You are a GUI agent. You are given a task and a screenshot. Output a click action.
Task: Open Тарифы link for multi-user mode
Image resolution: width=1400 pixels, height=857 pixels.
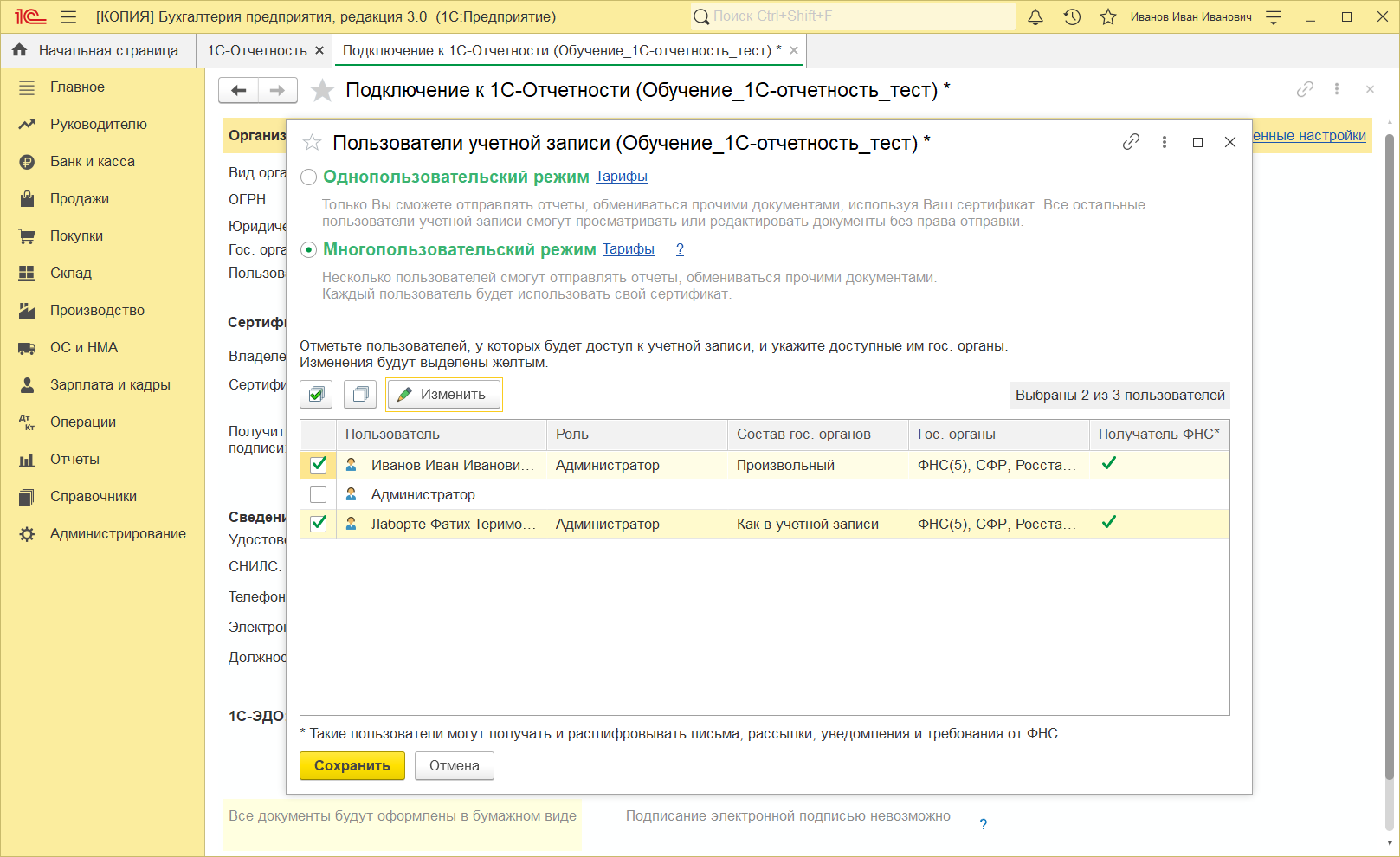(x=629, y=249)
